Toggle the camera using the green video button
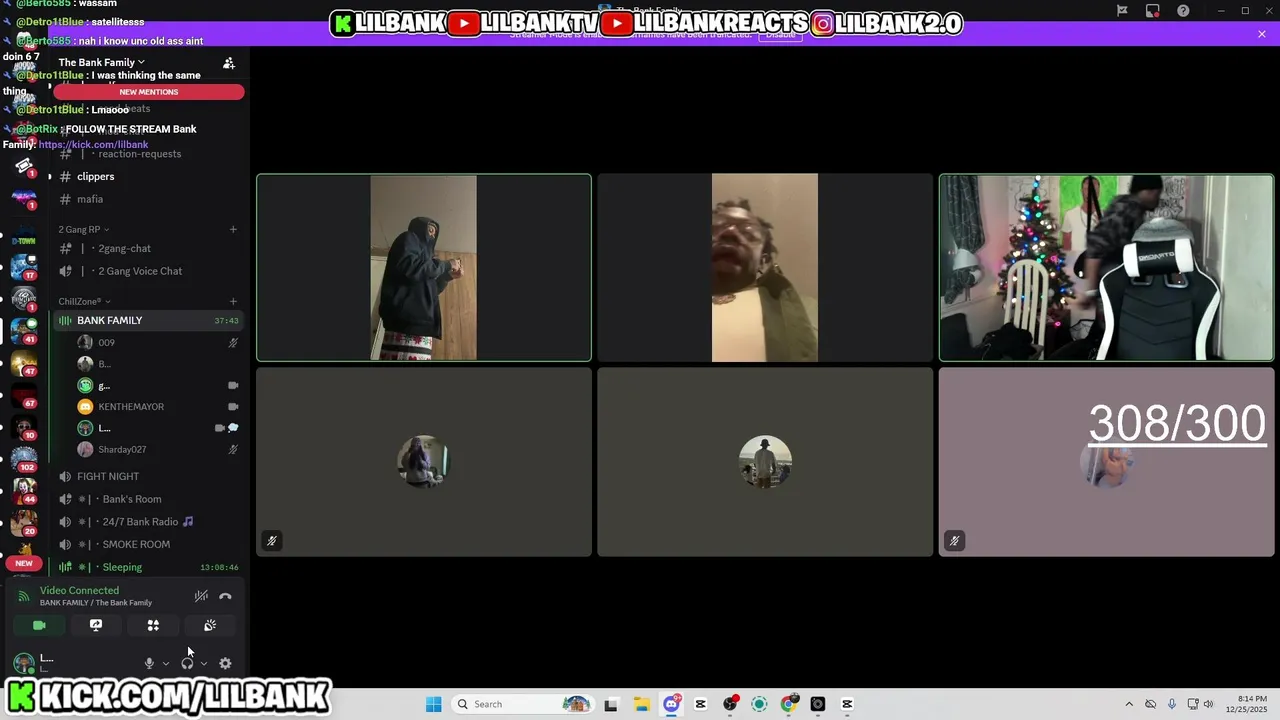This screenshot has height=720, width=1280. pyautogui.click(x=39, y=625)
